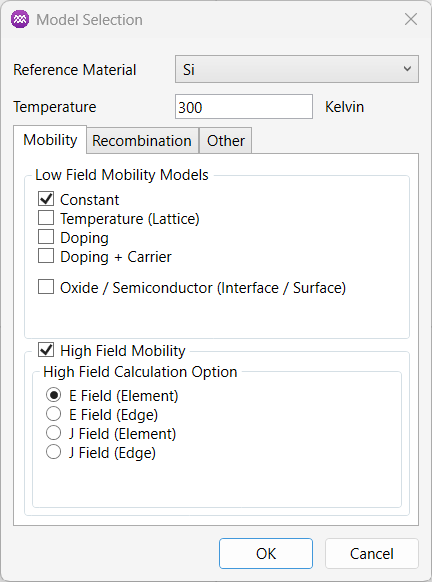Click the Temperature input field
The width and height of the screenshot is (432, 582).
(244, 107)
